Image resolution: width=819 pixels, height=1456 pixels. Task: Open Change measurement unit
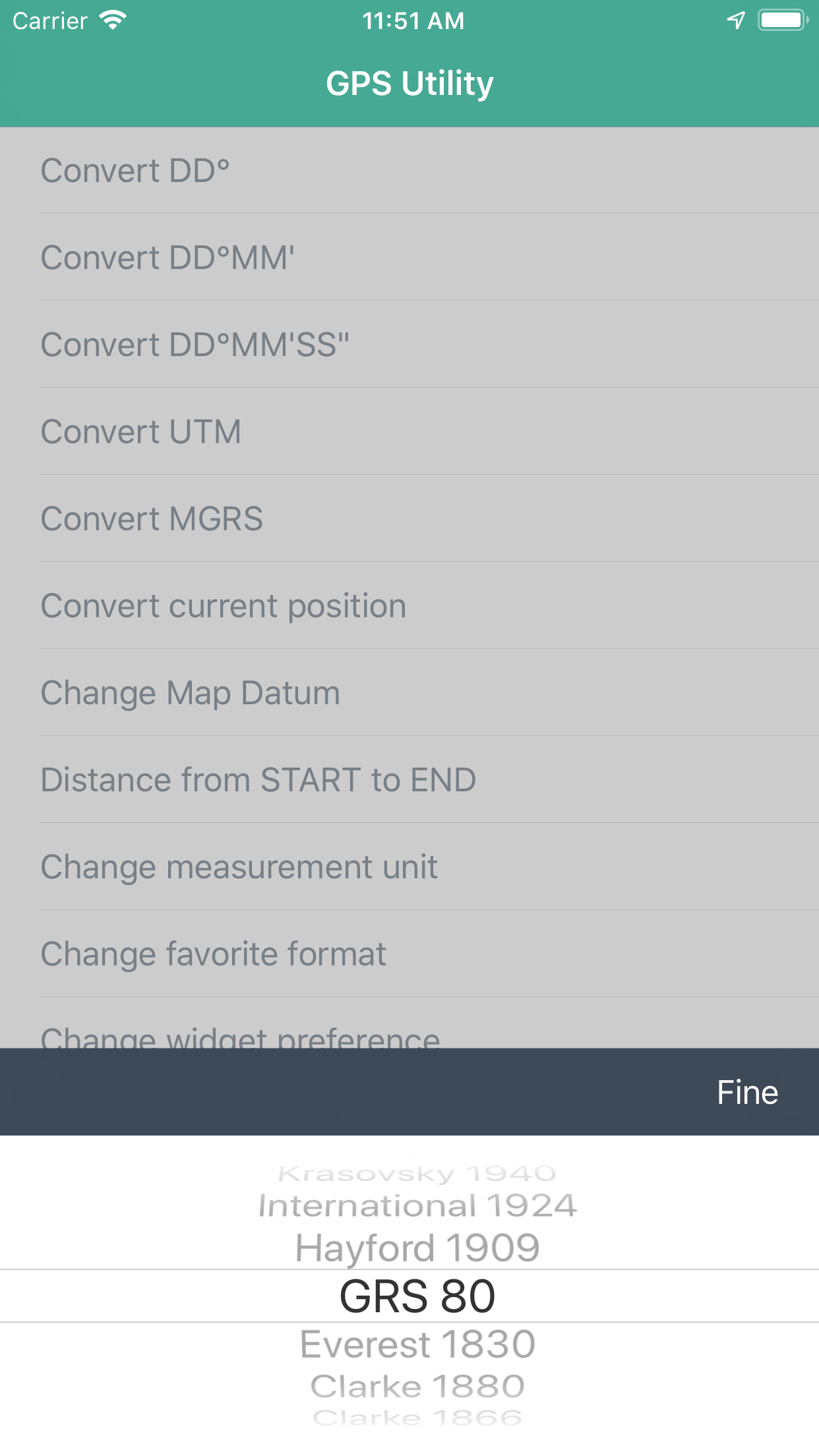409,867
